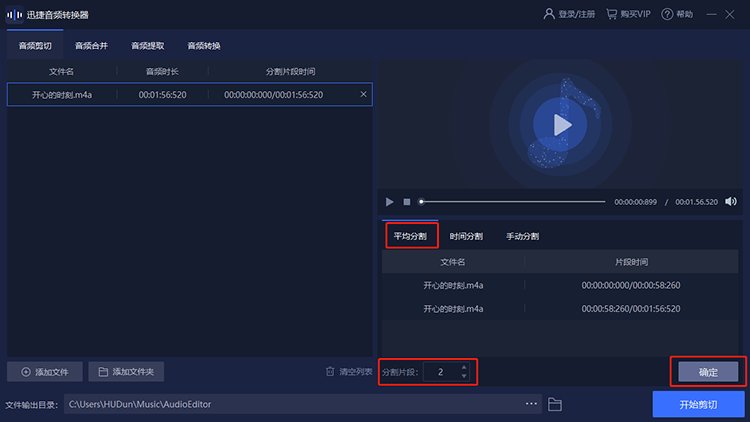The height and width of the screenshot is (422, 750).
Task: Switch to the 音频合并 tab
Action: (91, 45)
